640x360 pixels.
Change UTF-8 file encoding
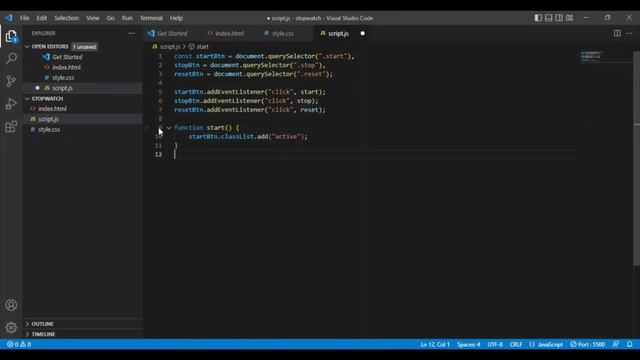495,344
